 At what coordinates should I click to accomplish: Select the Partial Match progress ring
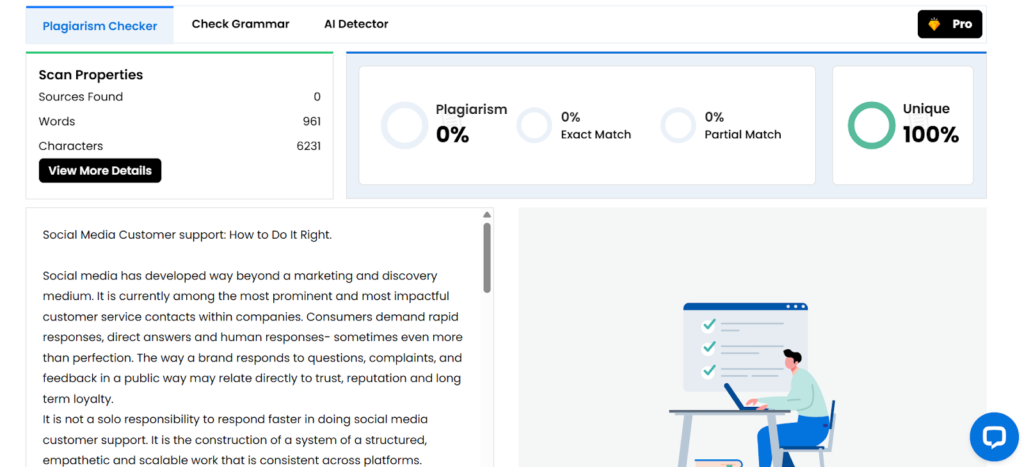tap(678, 126)
